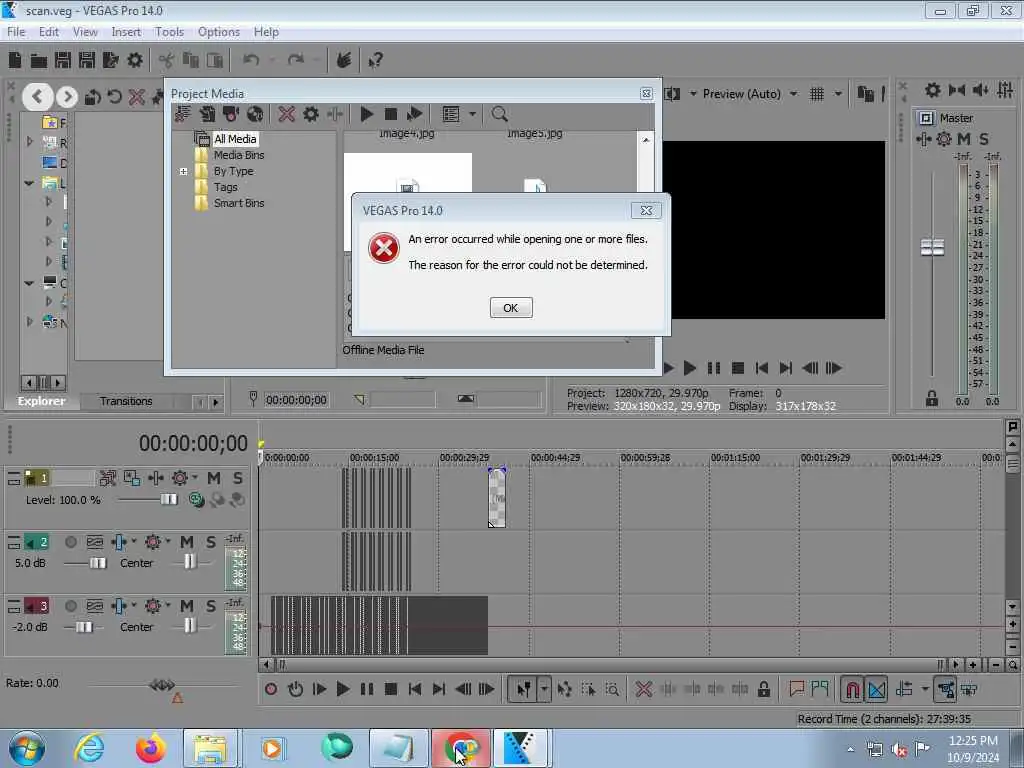Expand the By Type folder

(184, 171)
